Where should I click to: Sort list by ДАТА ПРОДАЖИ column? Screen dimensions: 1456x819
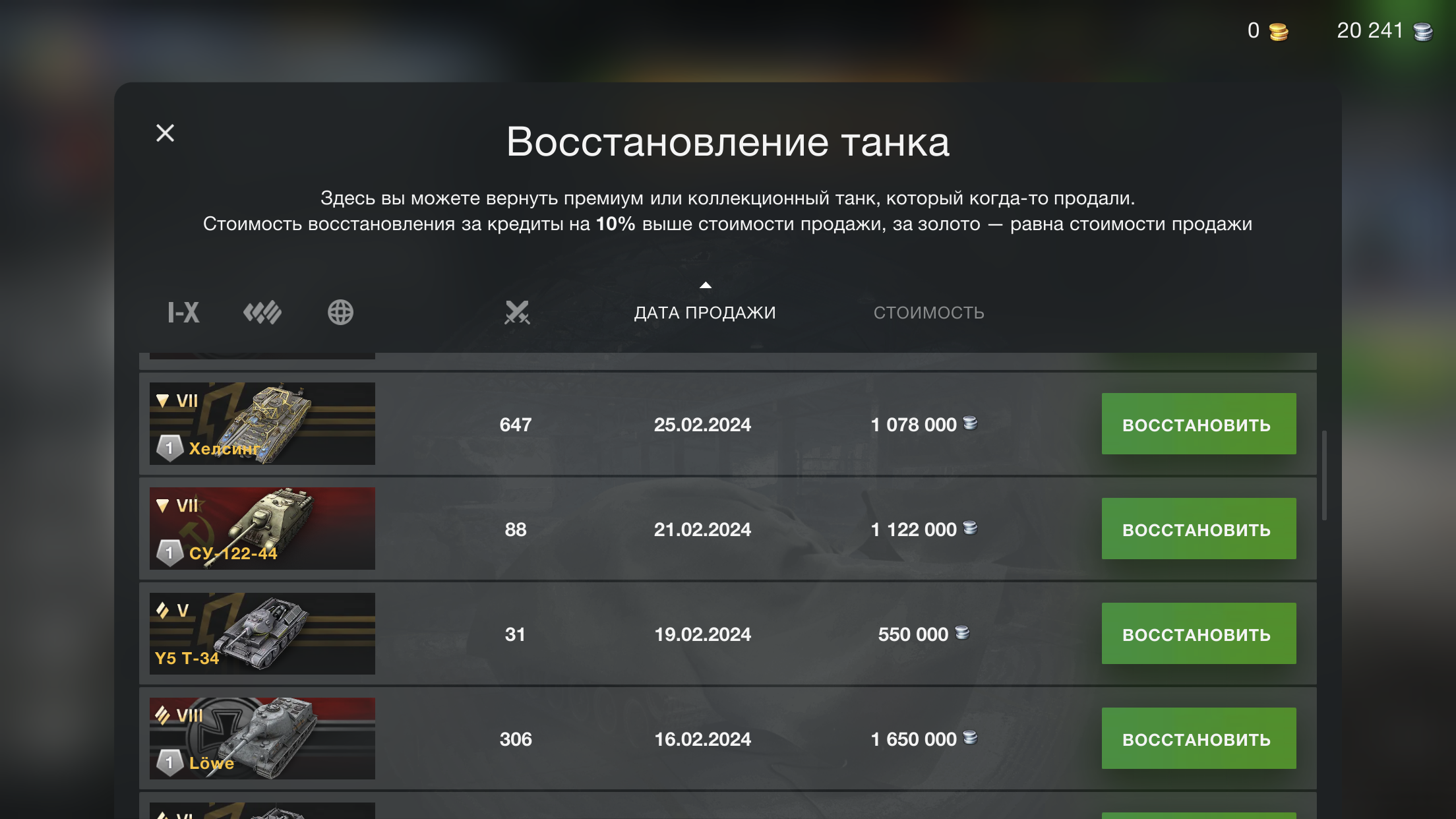[x=705, y=313]
